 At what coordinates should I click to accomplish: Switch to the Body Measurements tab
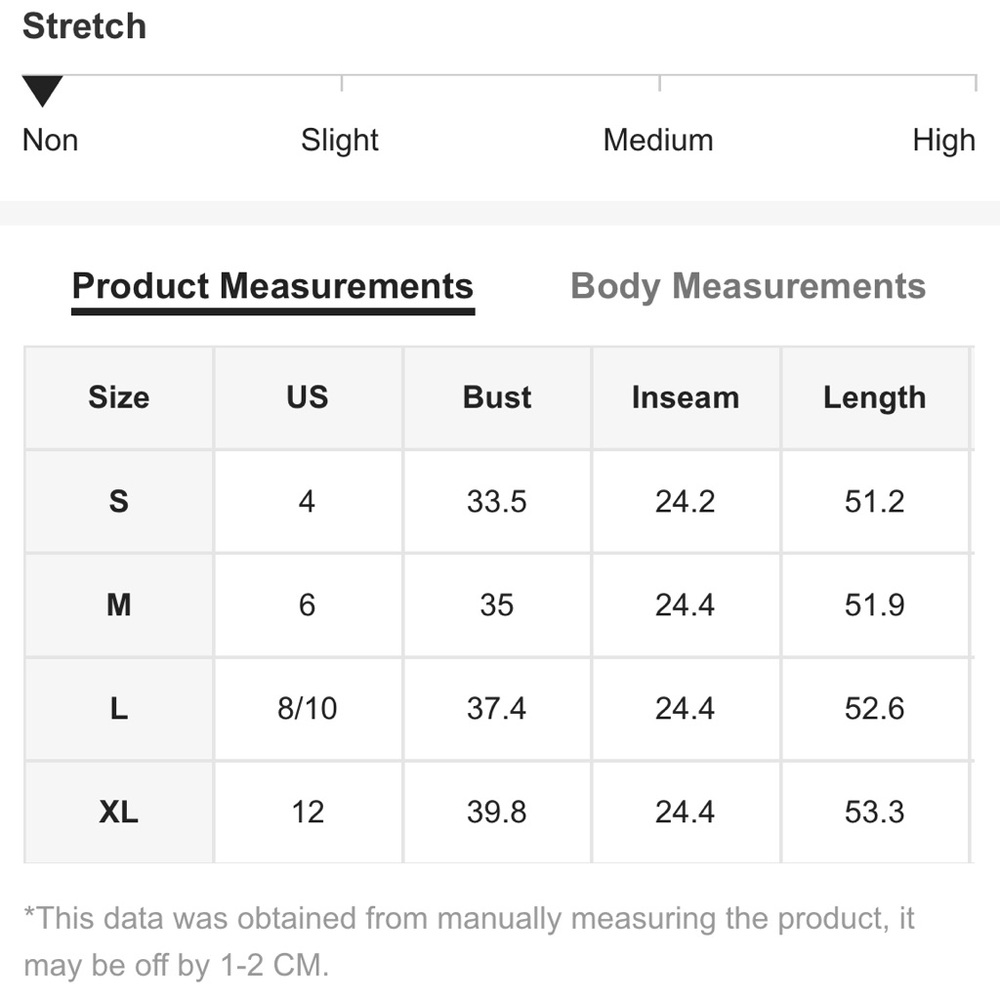pos(748,287)
